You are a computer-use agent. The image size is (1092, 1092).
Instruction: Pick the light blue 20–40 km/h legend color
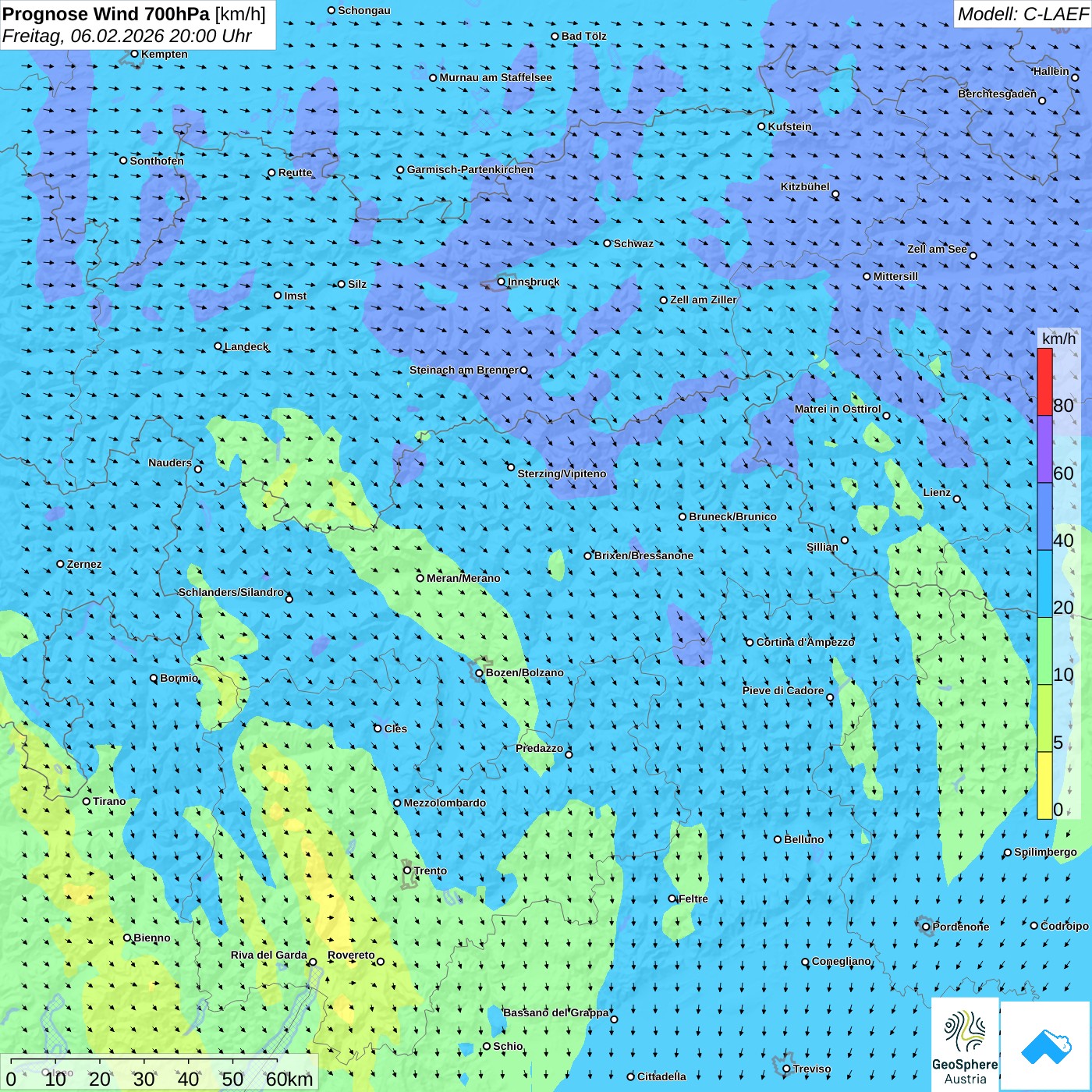1044,584
